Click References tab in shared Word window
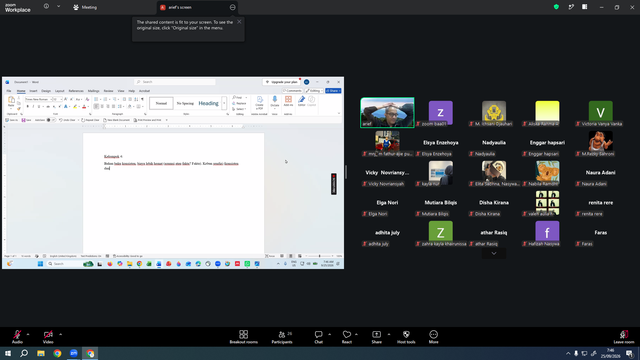Screen dimensions: 640x360 pyautogui.click(x=76, y=91)
